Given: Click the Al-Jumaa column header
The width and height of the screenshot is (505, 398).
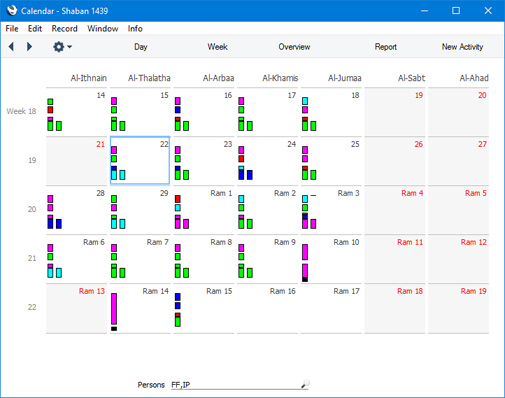Looking at the screenshot, I should 345,78.
